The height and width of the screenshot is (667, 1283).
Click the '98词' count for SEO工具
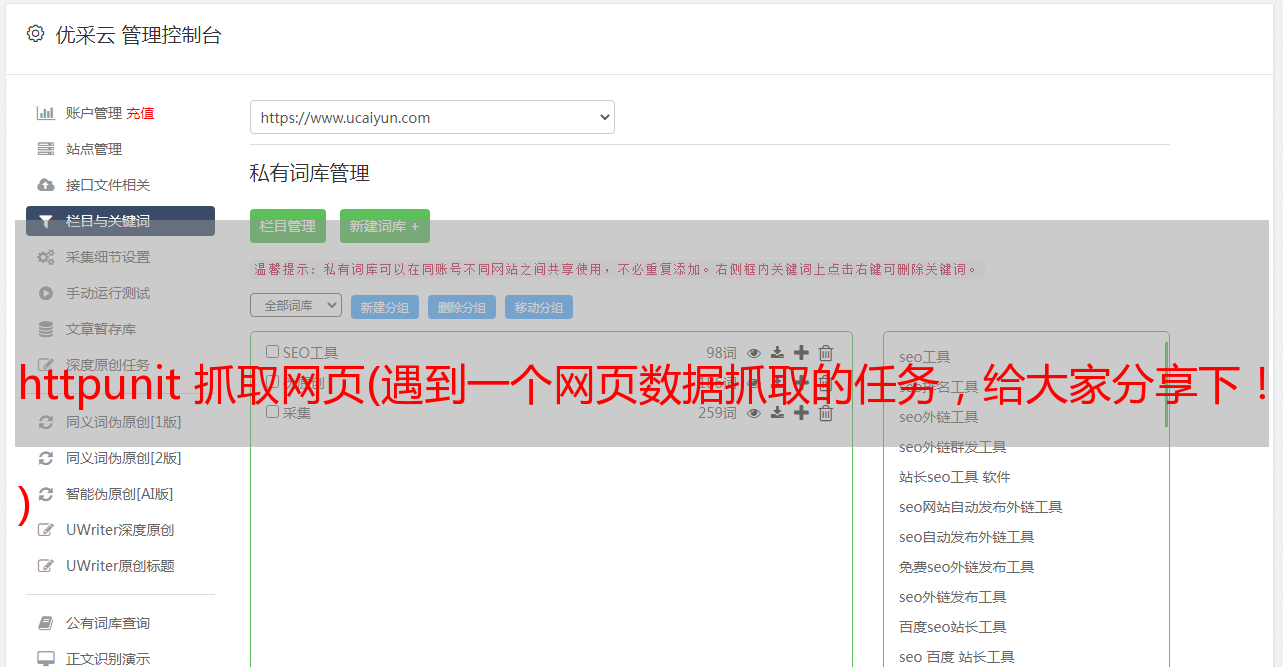coord(721,353)
